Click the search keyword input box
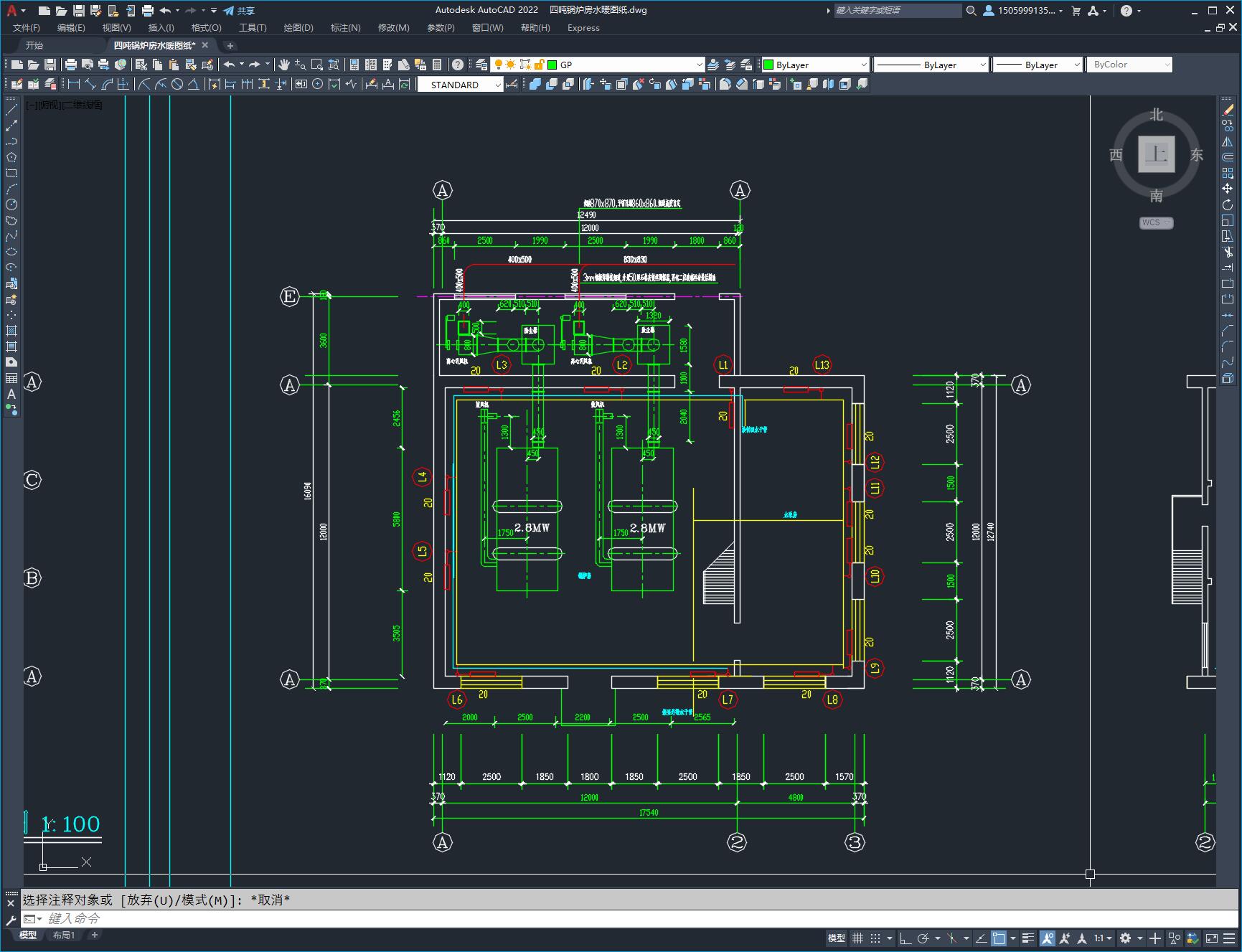The height and width of the screenshot is (952, 1242). pos(898,11)
